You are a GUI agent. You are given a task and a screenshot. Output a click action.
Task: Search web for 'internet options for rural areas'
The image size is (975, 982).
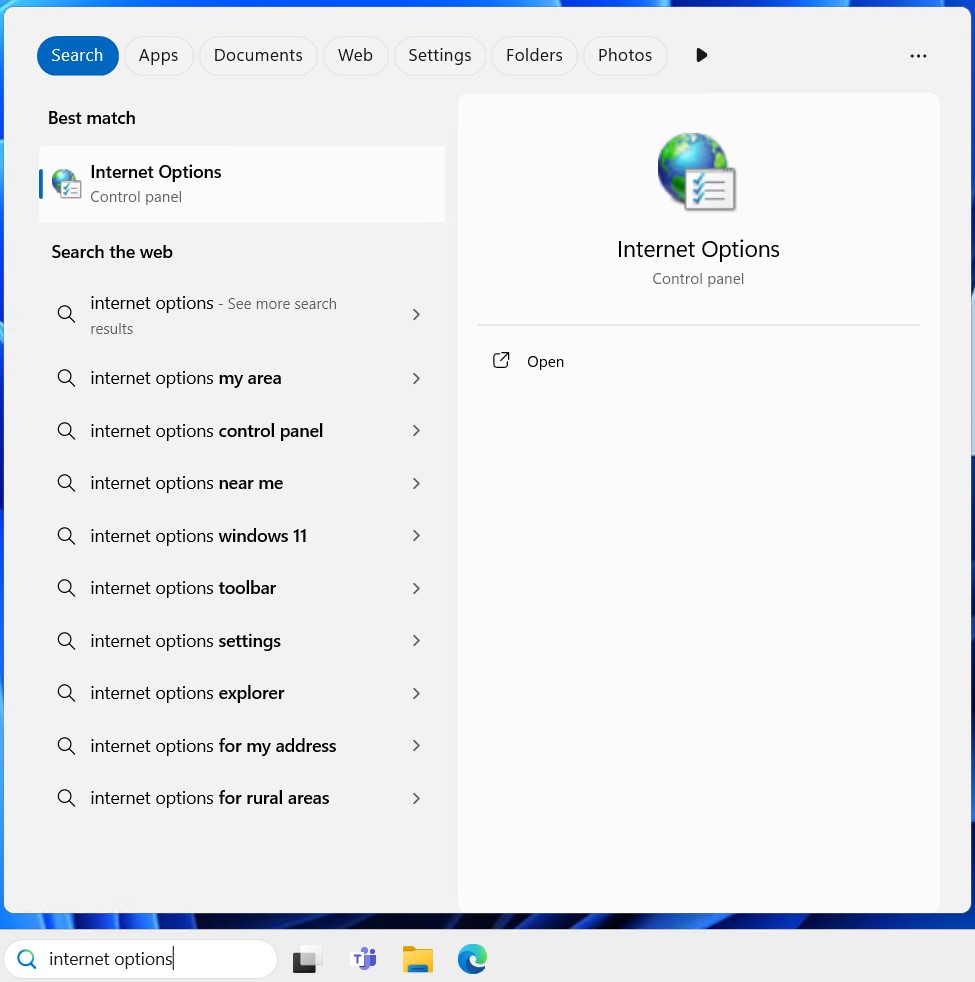click(242, 798)
